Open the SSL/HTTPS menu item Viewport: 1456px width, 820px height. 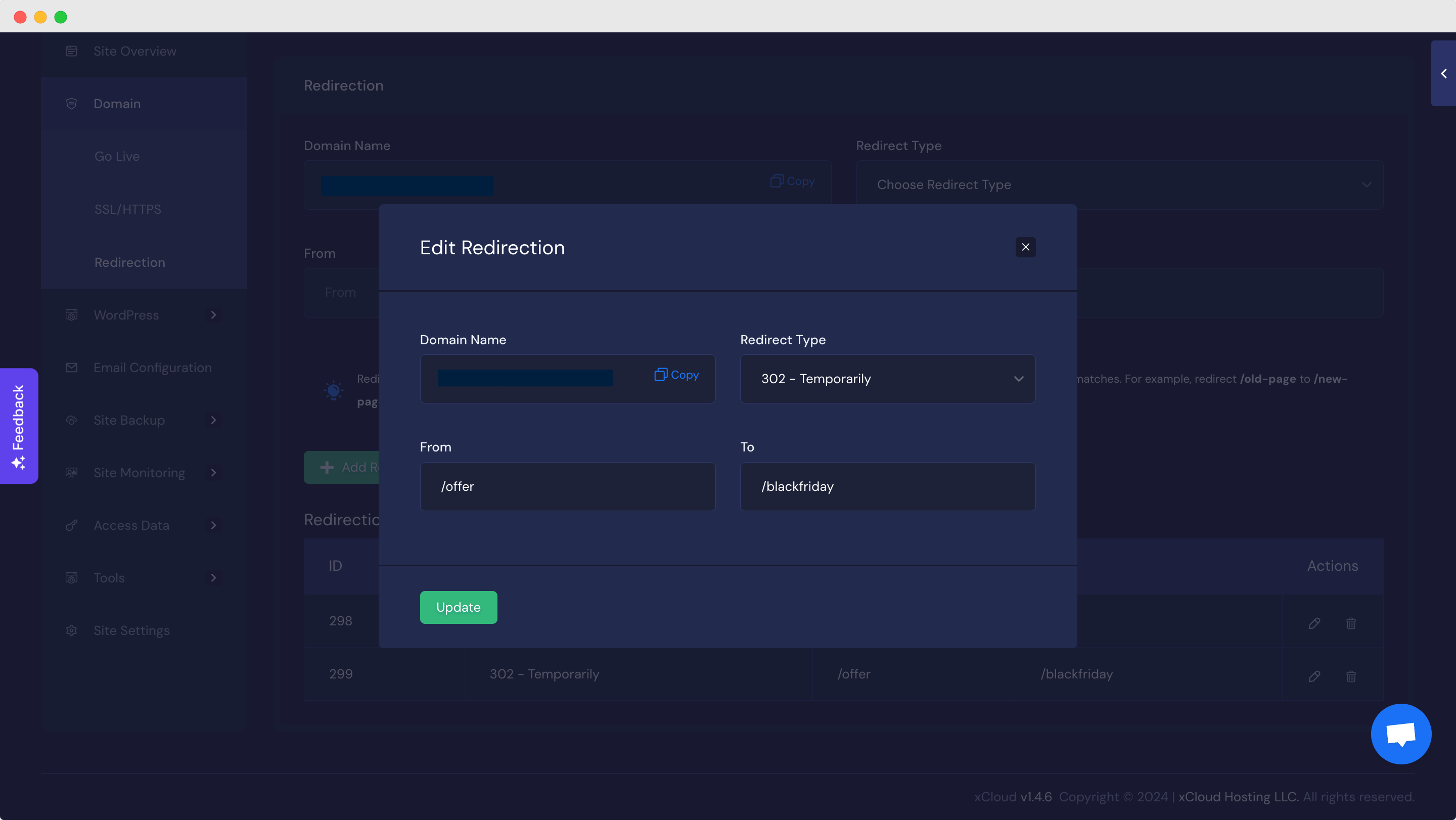pos(128,208)
